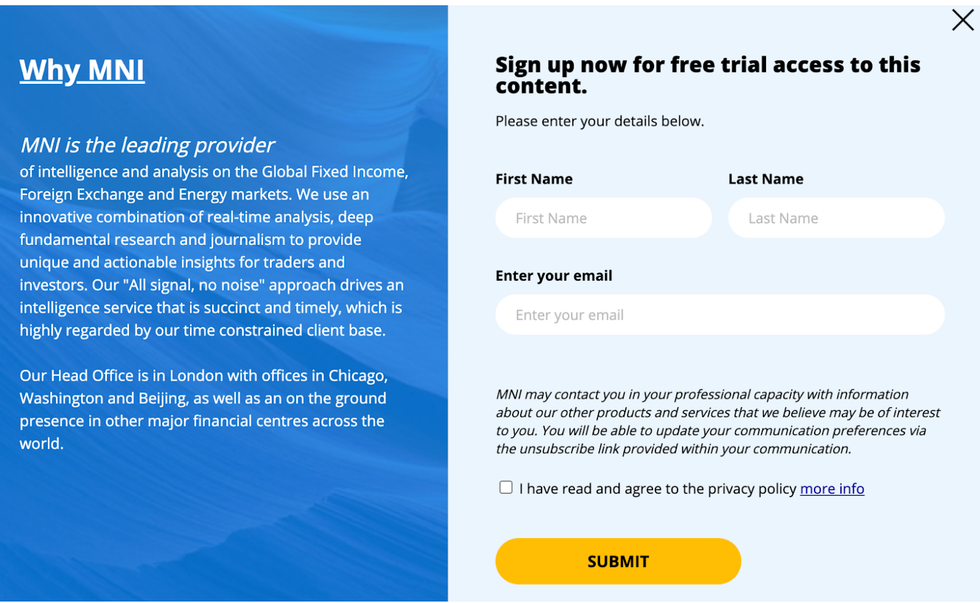Click the Why MNI heading link
This screenshot has width=980, height=603.
click(82, 70)
